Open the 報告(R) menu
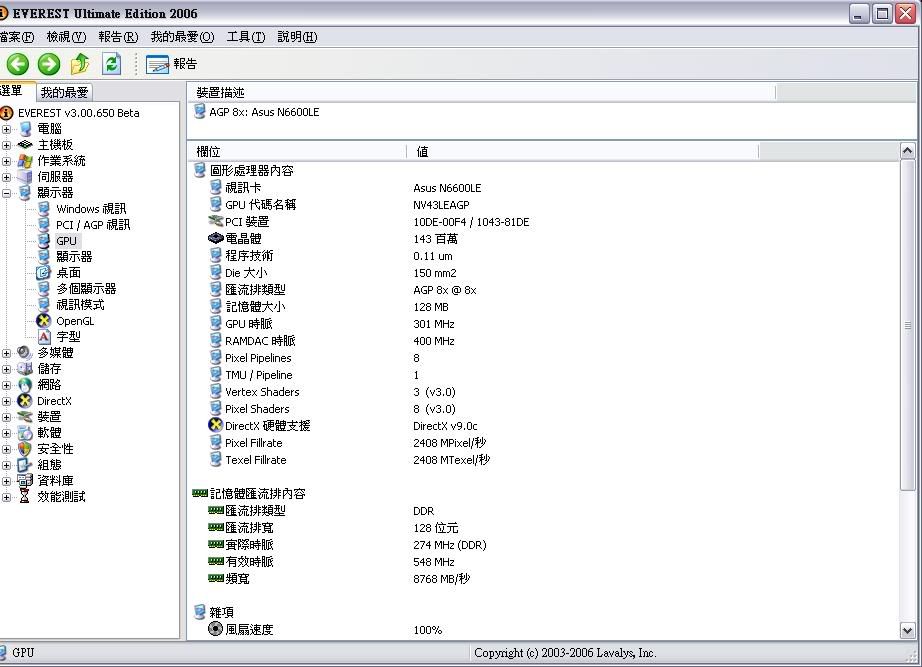This screenshot has height=667, width=922. (x=118, y=37)
